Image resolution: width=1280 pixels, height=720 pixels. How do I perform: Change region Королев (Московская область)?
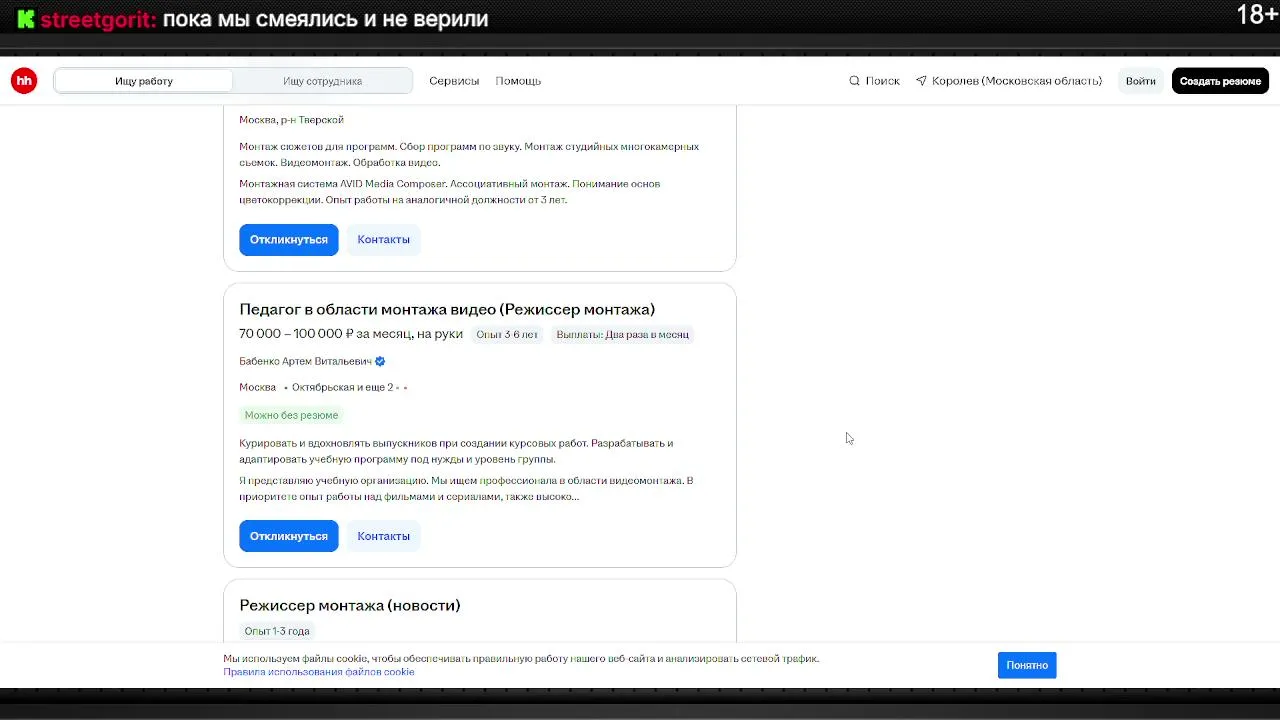click(1009, 81)
